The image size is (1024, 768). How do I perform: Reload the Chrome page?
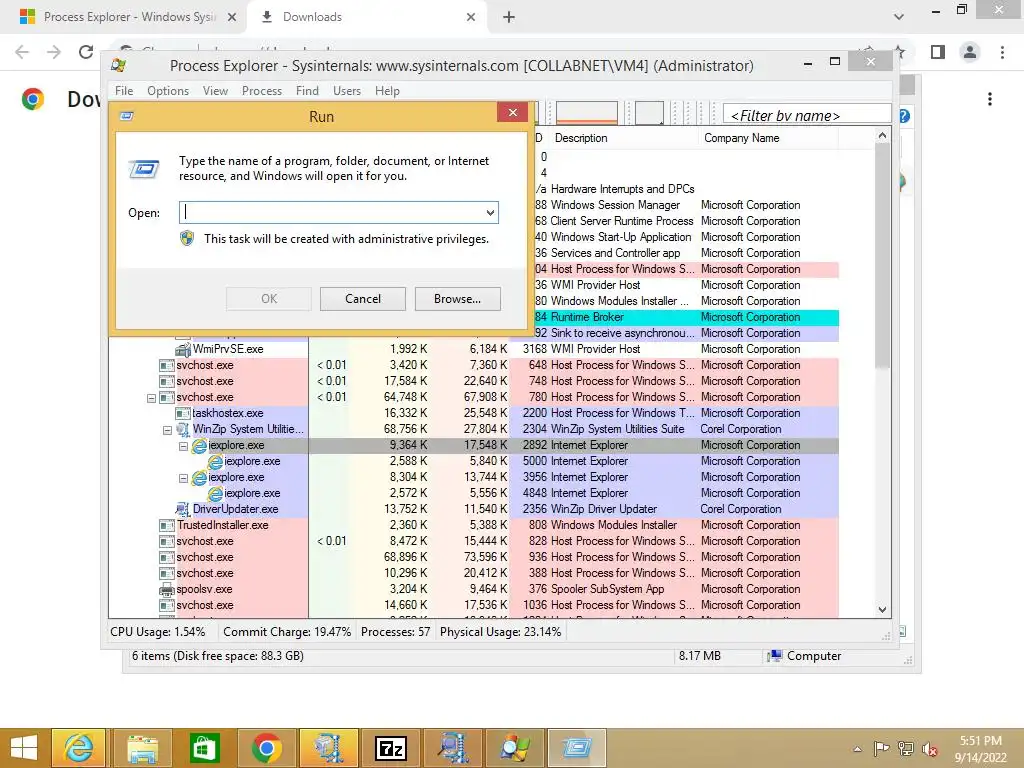[x=86, y=52]
